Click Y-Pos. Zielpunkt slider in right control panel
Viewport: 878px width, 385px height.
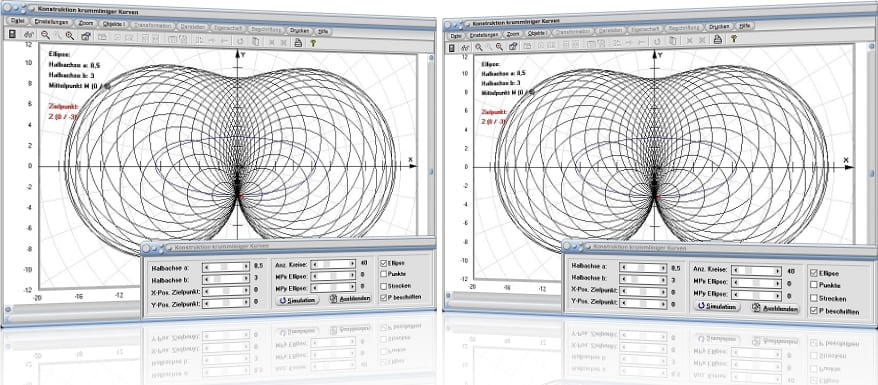click(x=642, y=304)
